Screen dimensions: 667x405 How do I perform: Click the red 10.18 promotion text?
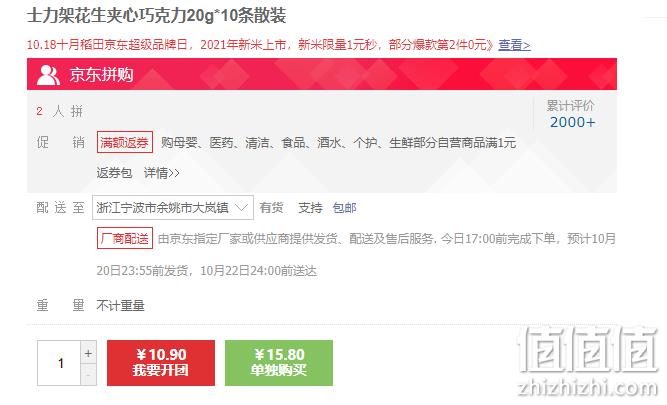259,45
